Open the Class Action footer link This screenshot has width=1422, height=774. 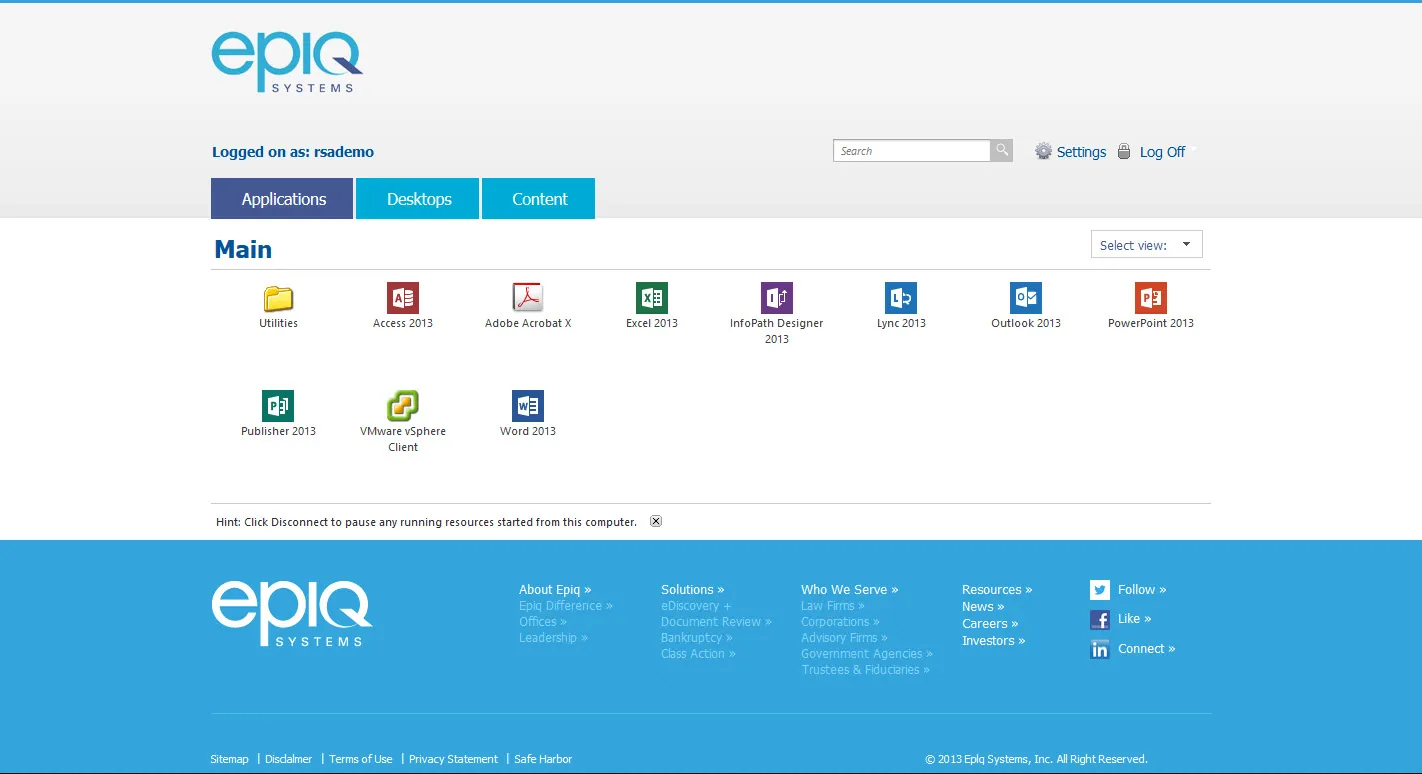[698, 654]
